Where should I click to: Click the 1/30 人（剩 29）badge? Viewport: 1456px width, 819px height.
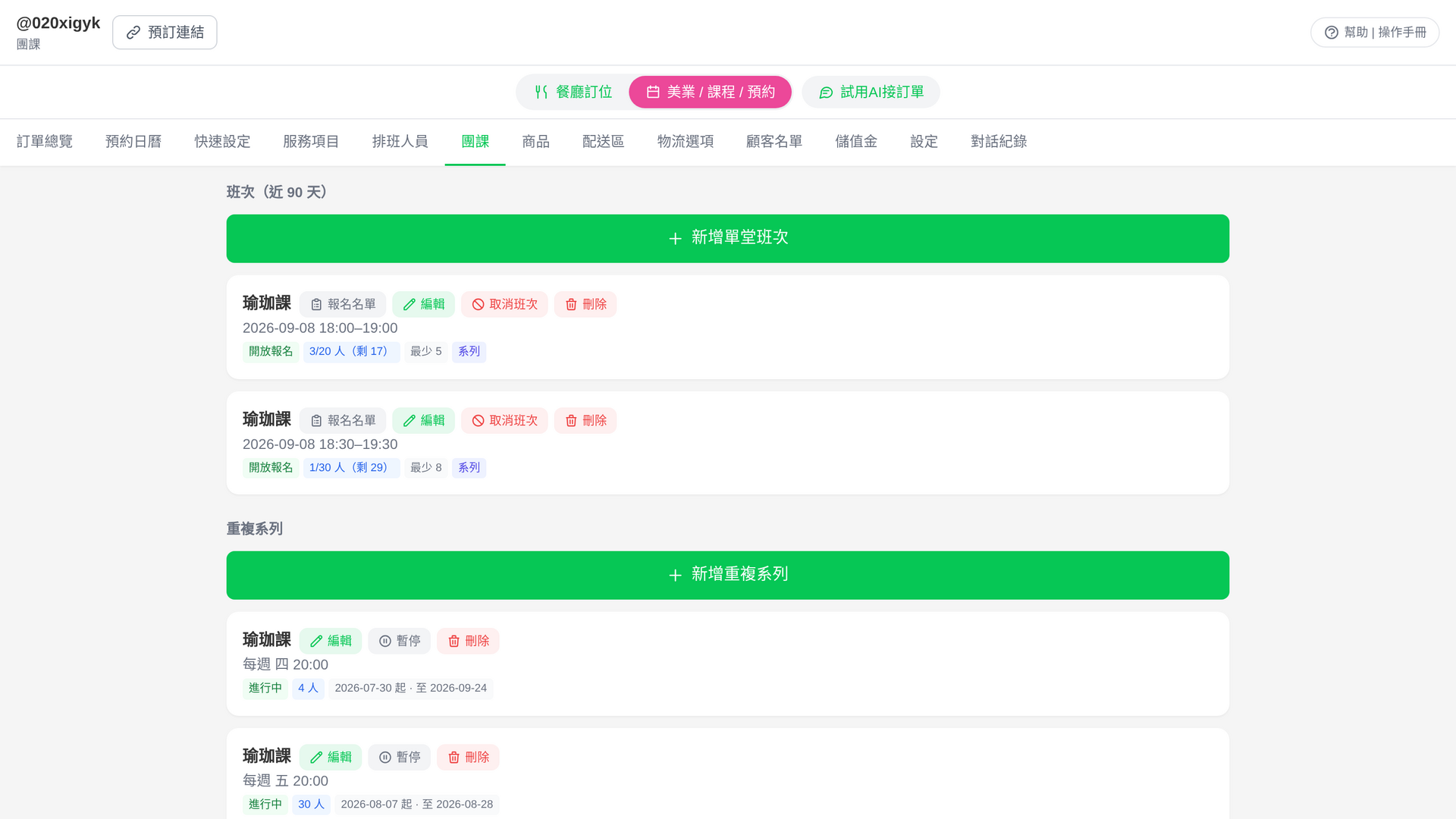point(351,468)
